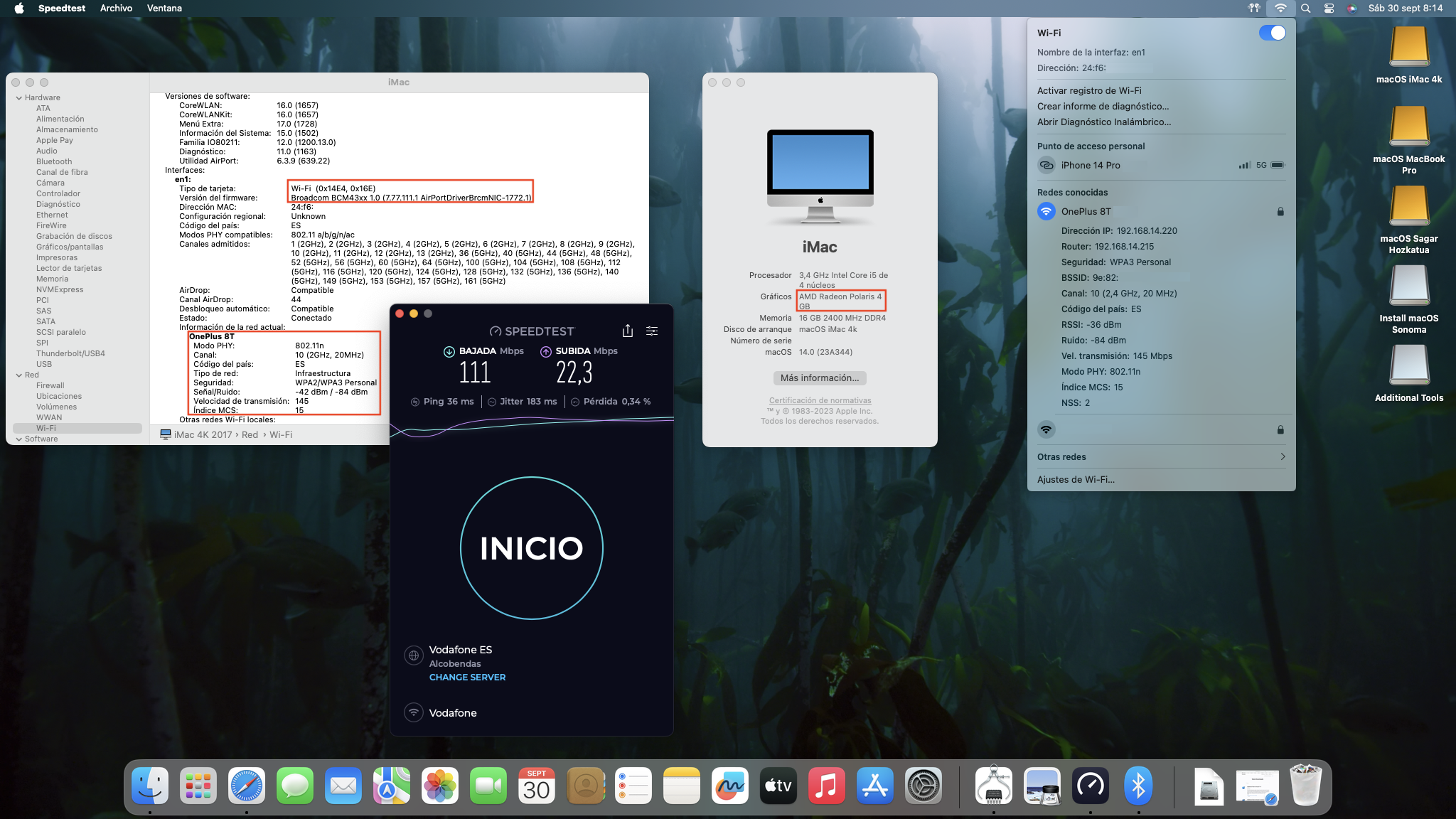Viewport: 1456px width, 819px height.
Task: Click the Speedtest gauge icon in the dock
Action: pyautogui.click(x=1091, y=786)
